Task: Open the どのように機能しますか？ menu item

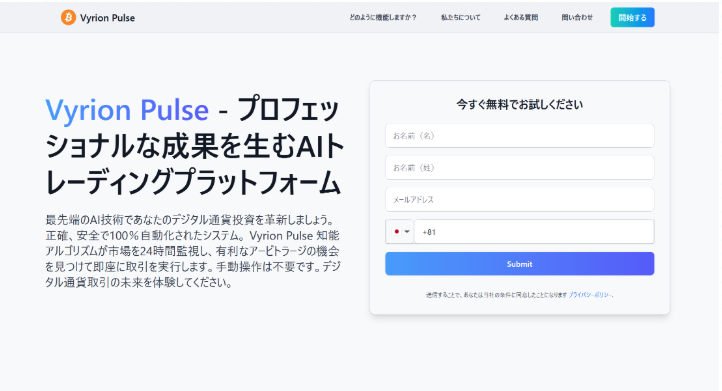Action: [383, 18]
